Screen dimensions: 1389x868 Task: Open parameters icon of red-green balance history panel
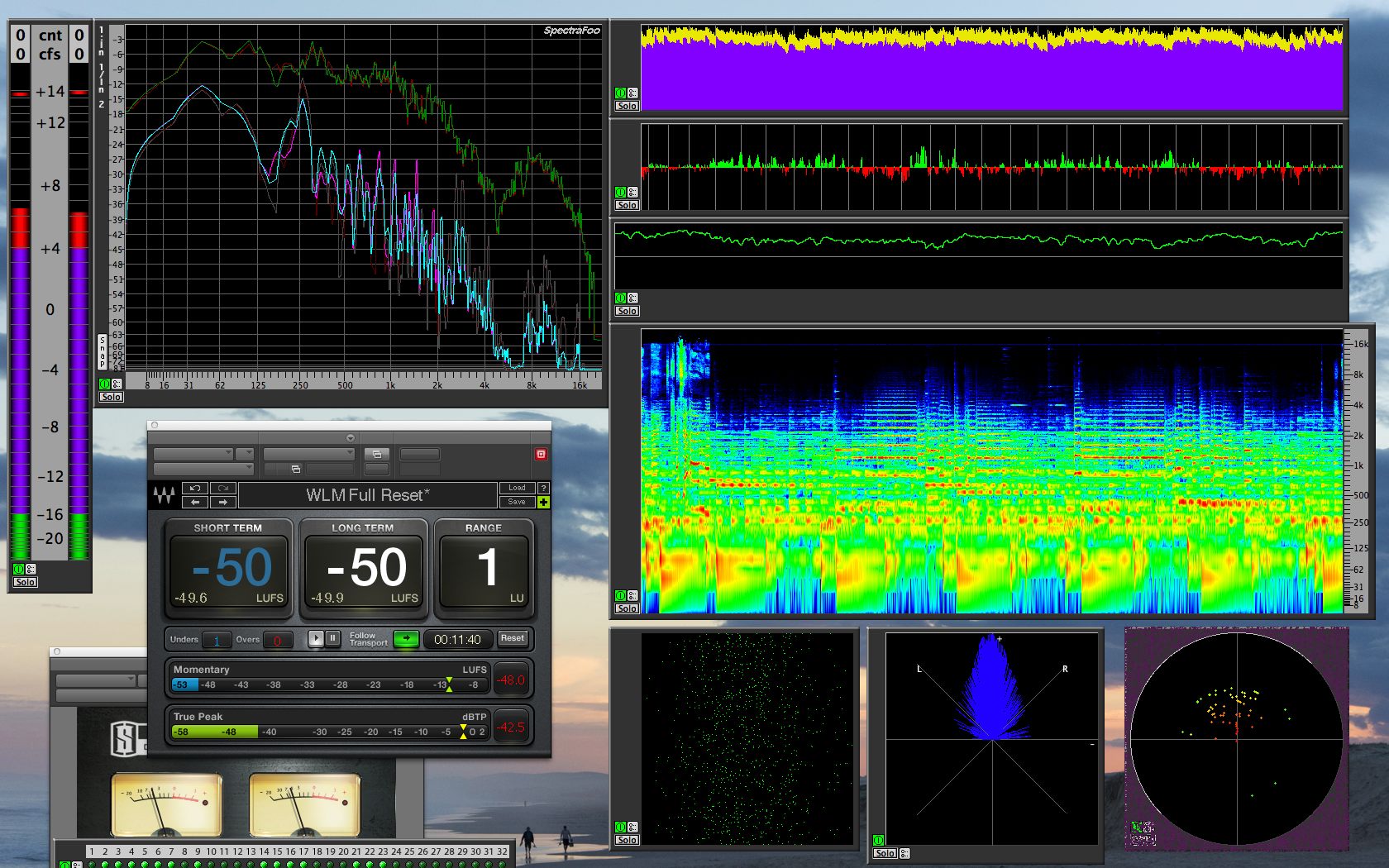pyautogui.click(x=632, y=192)
